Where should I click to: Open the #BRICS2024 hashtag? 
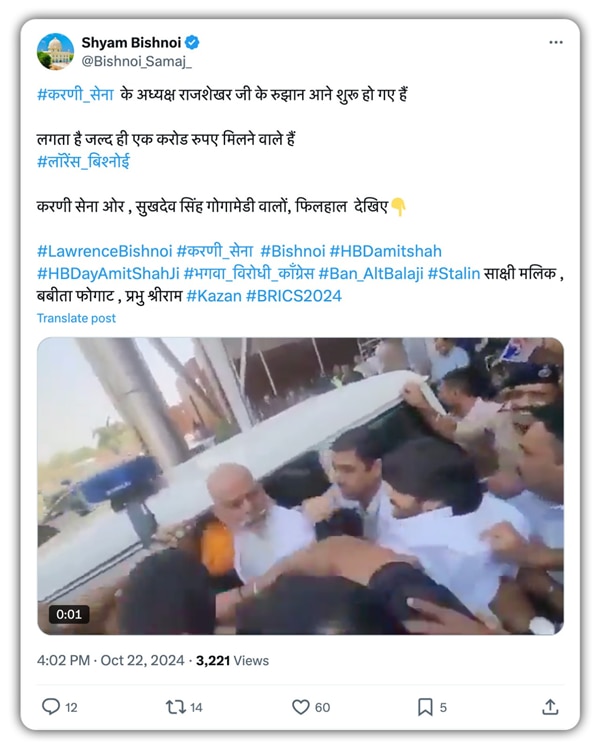[294, 296]
